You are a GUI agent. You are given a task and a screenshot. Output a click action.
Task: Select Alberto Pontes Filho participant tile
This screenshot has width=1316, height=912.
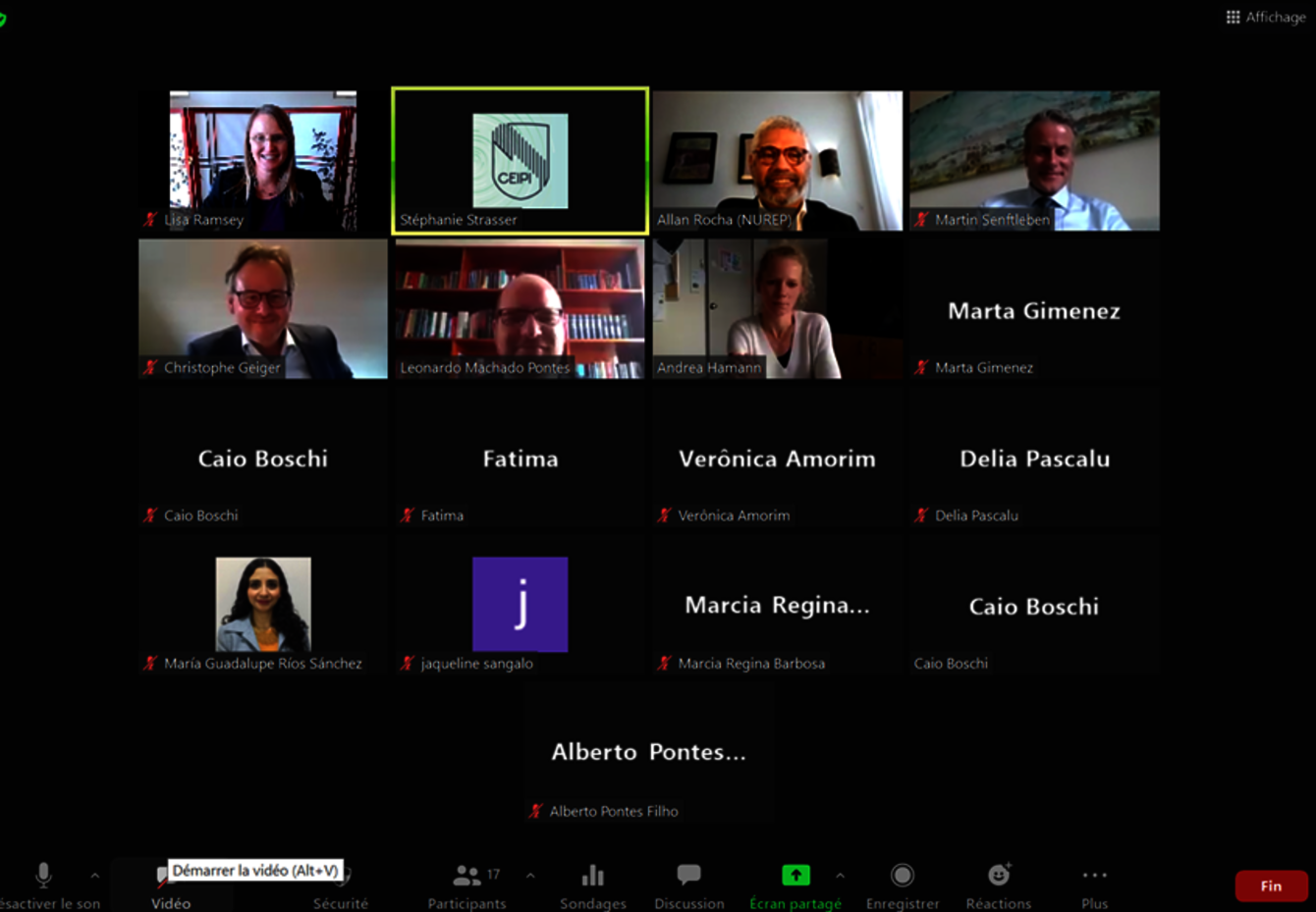click(x=648, y=753)
